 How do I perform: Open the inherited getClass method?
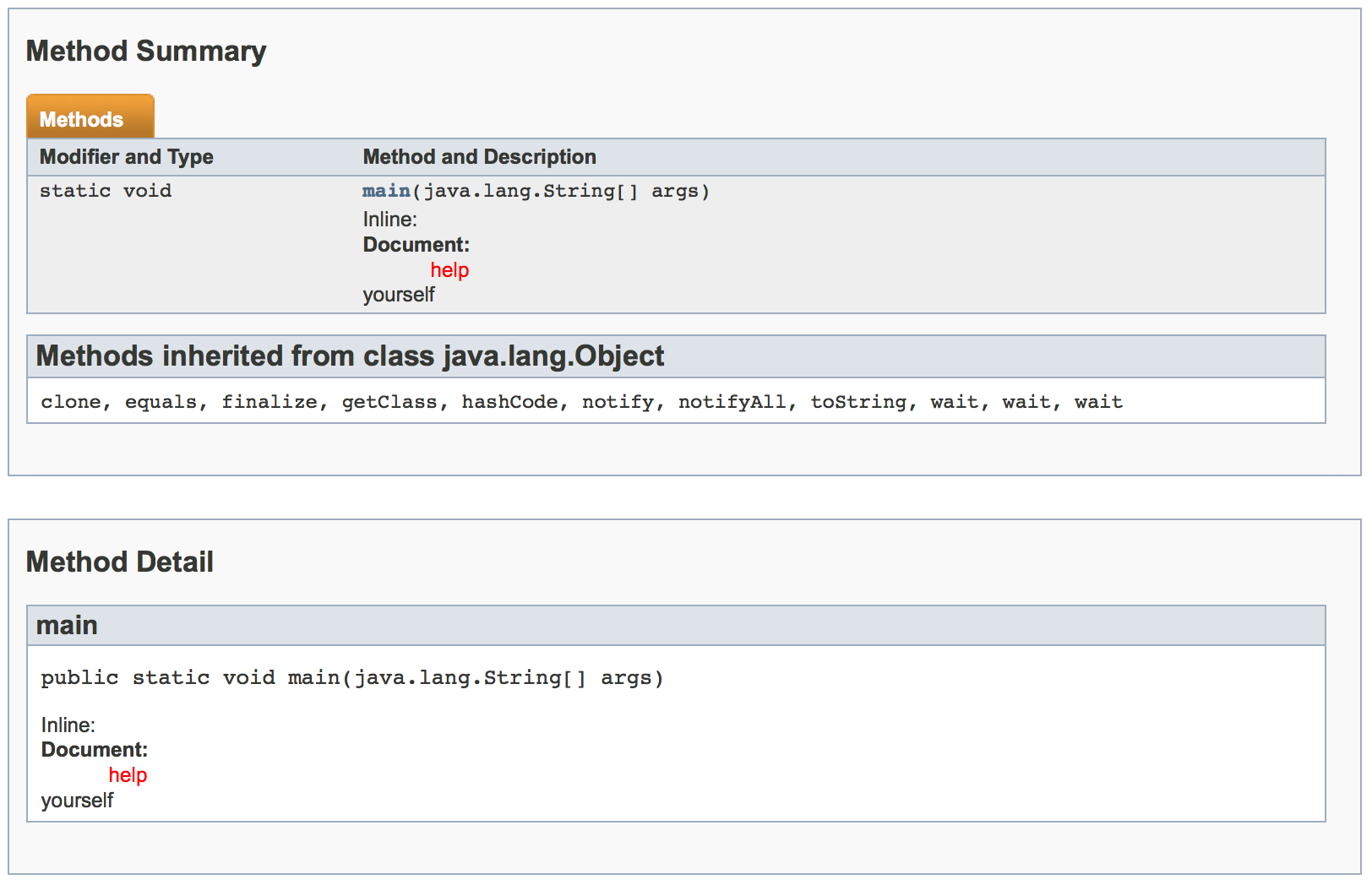pyautogui.click(x=389, y=402)
